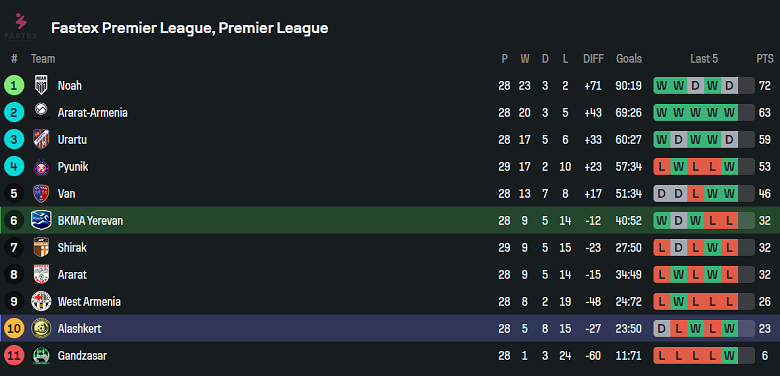Open Pyunik team logo
This screenshot has width=780, height=376.
pos(41,167)
